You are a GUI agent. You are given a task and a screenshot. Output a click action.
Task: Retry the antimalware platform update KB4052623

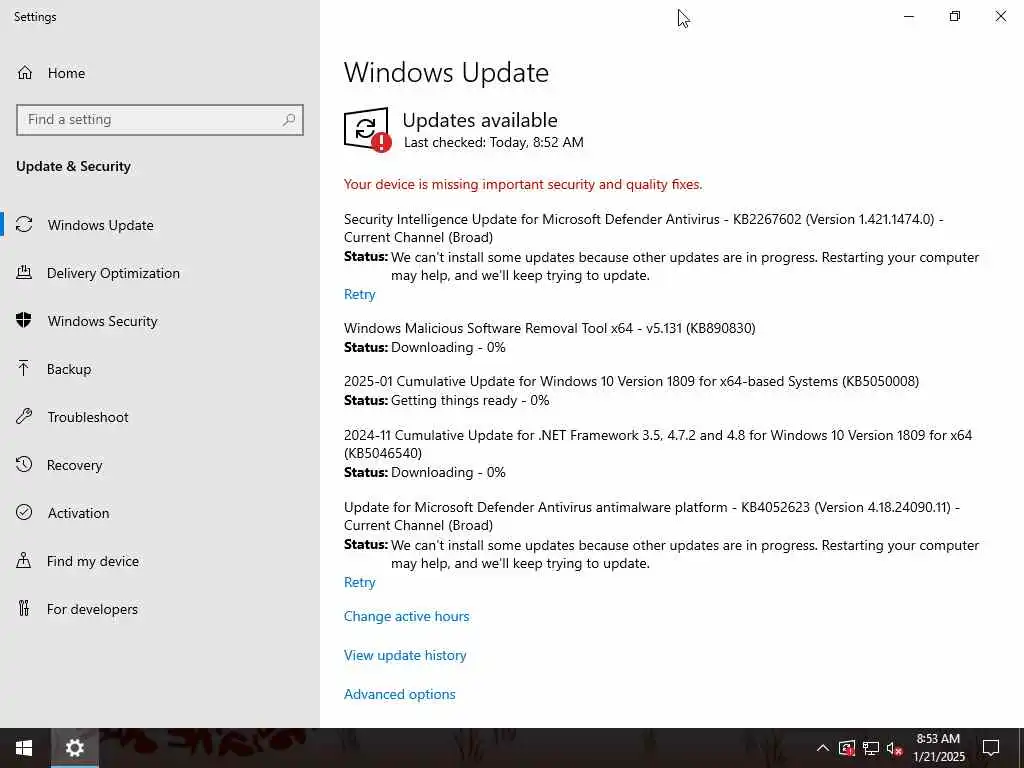point(359,582)
